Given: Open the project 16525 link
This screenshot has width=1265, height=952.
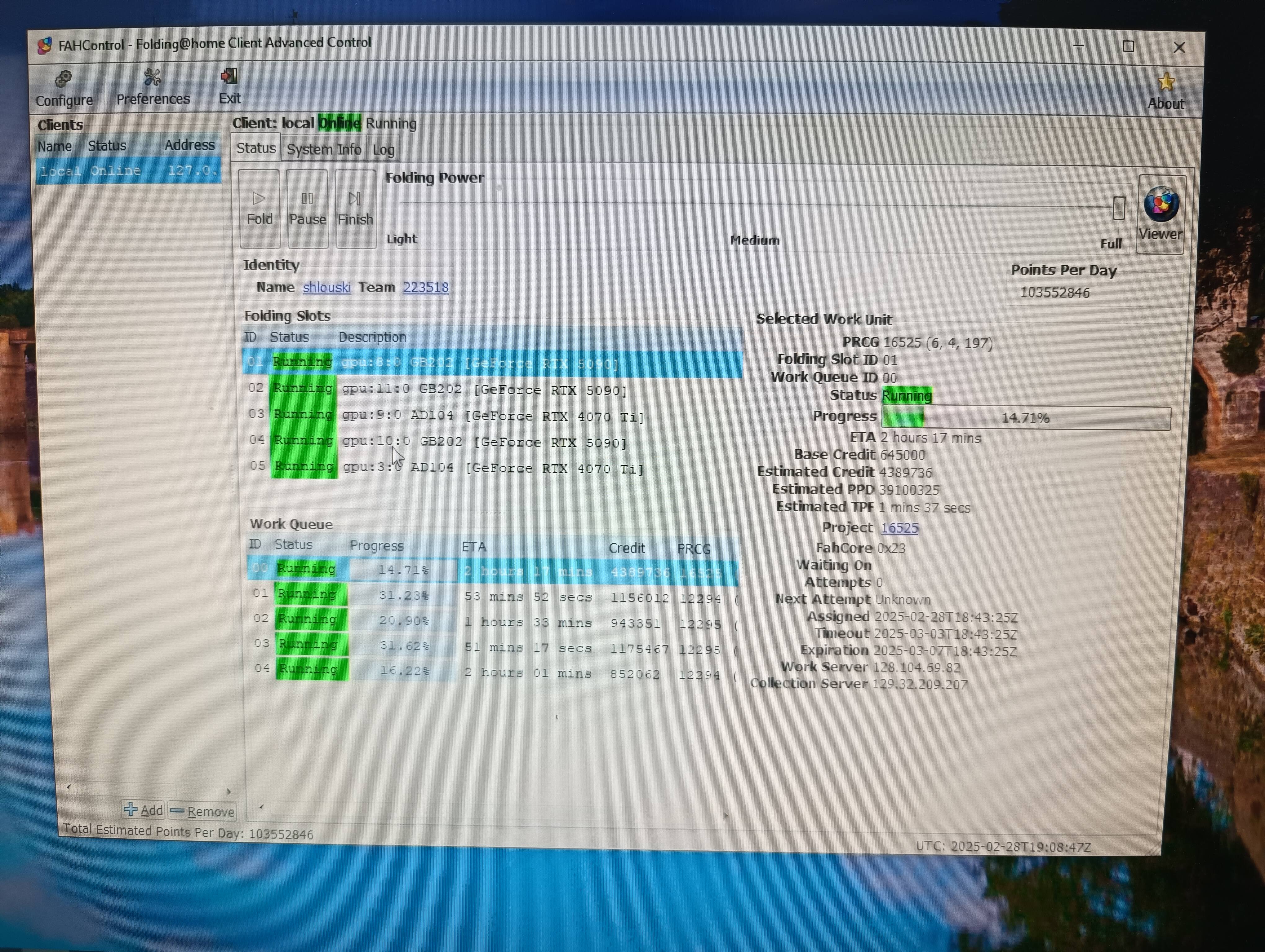Looking at the screenshot, I should pyautogui.click(x=899, y=527).
